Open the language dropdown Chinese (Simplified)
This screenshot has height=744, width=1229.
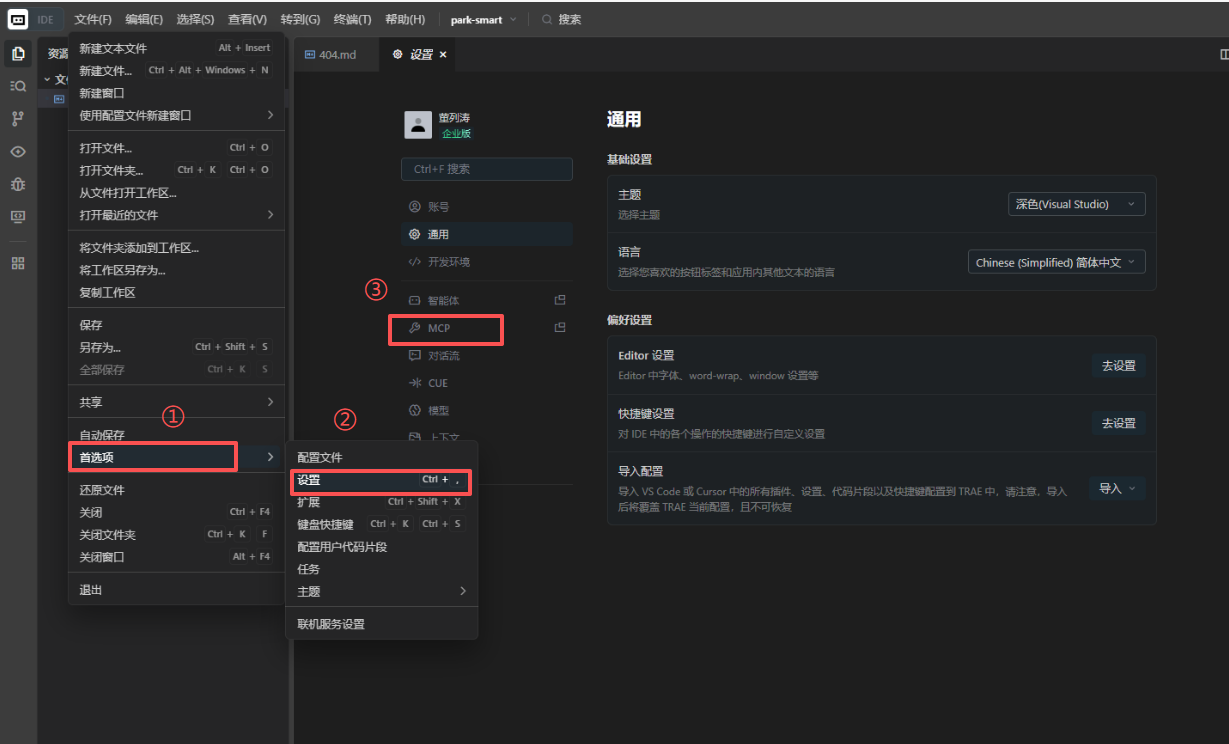1056,262
